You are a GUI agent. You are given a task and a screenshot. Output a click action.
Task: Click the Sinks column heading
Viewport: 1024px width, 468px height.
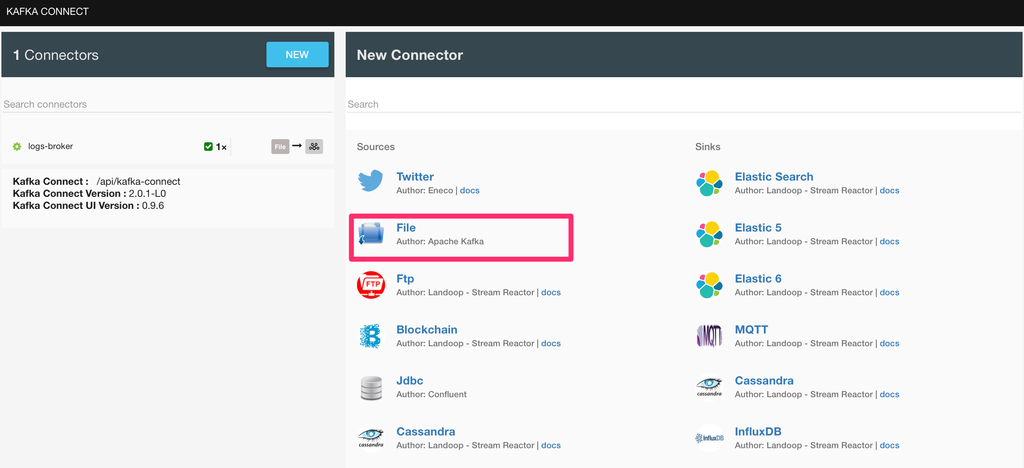[708, 147]
